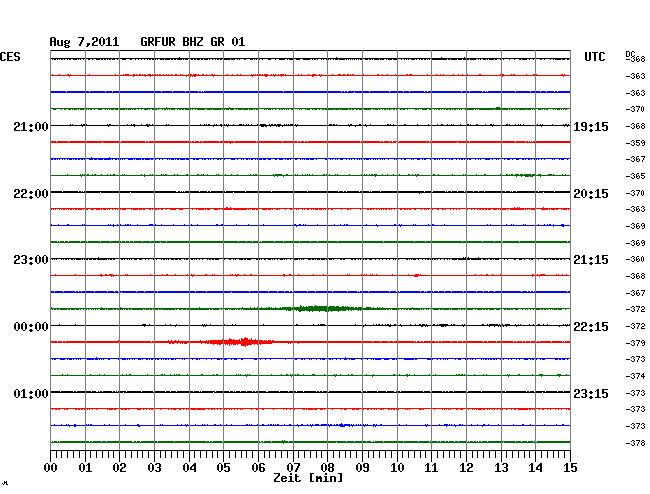Click the "Zeit [min]" axis title
This screenshot has width=650, height=494.
[308, 478]
